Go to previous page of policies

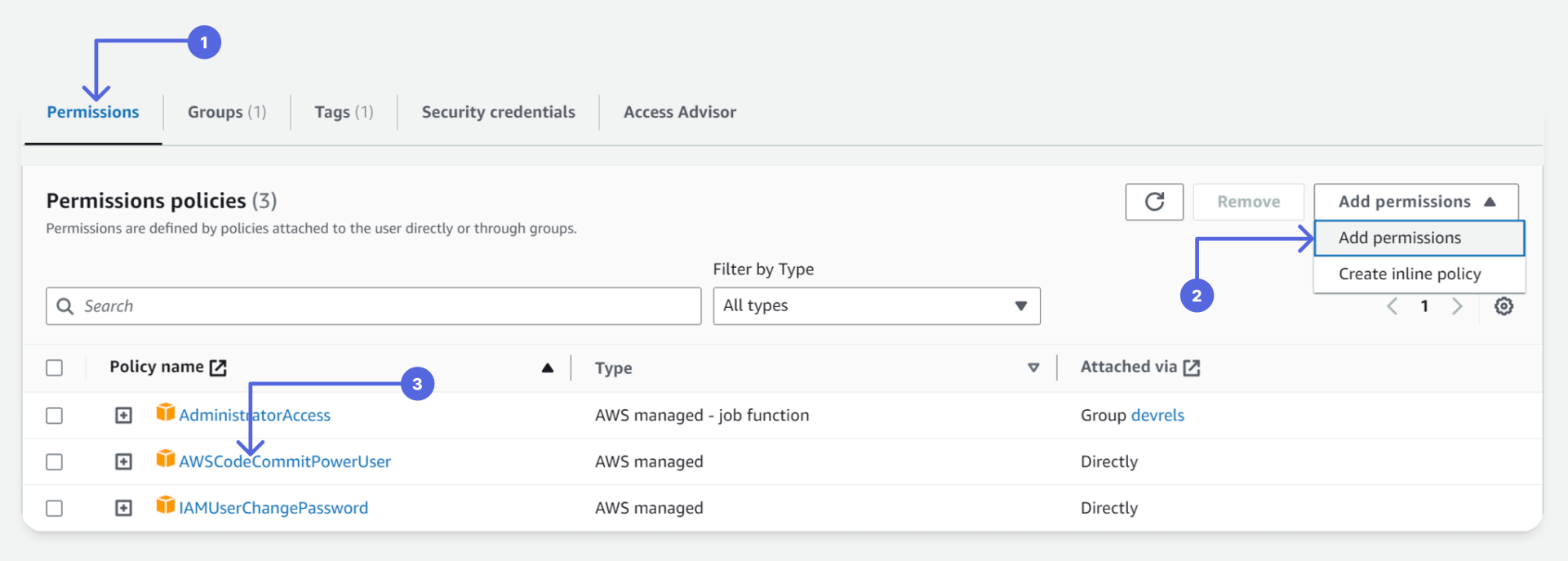pyautogui.click(x=1393, y=306)
